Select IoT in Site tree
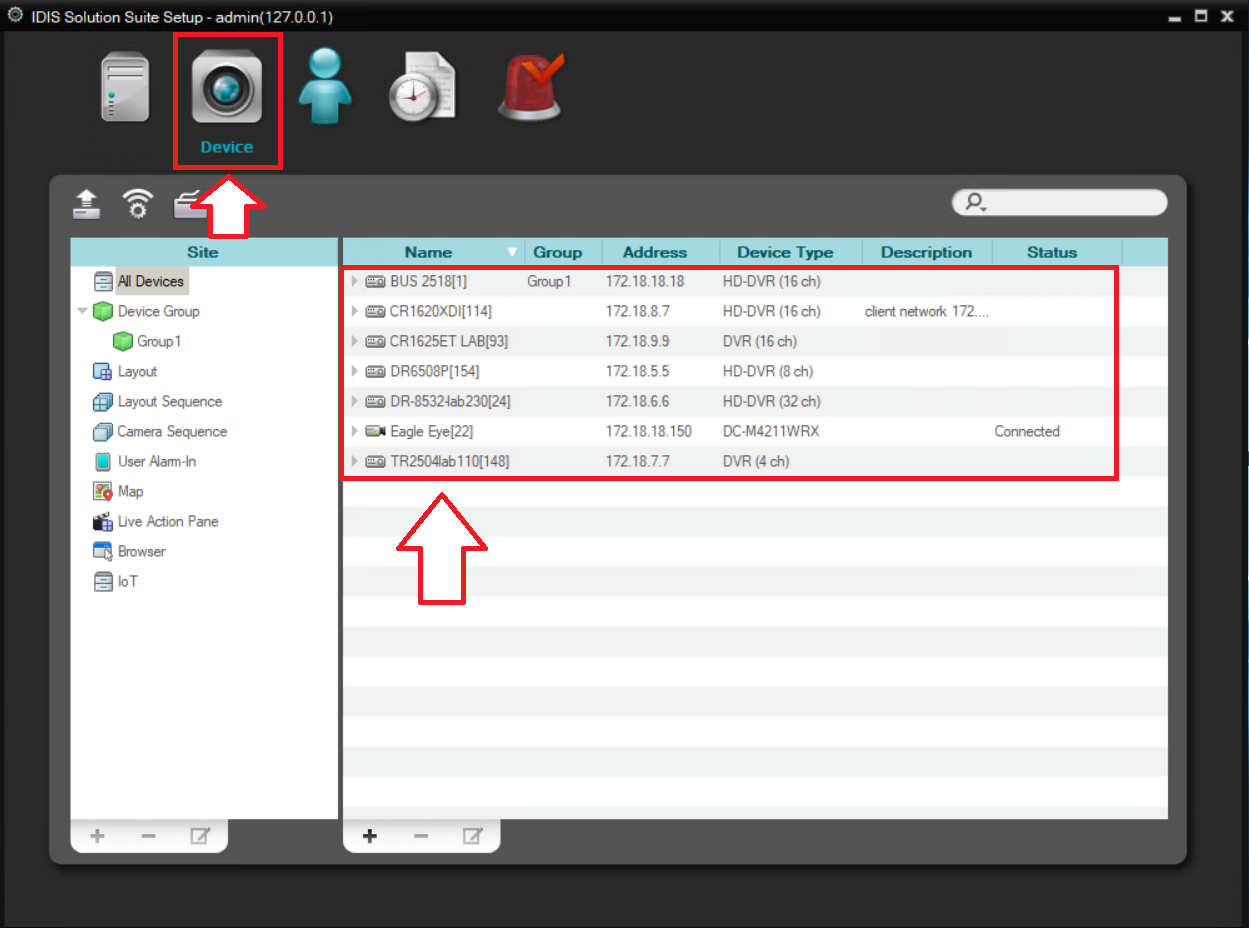This screenshot has height=928, width=1249. click(127, 581)
